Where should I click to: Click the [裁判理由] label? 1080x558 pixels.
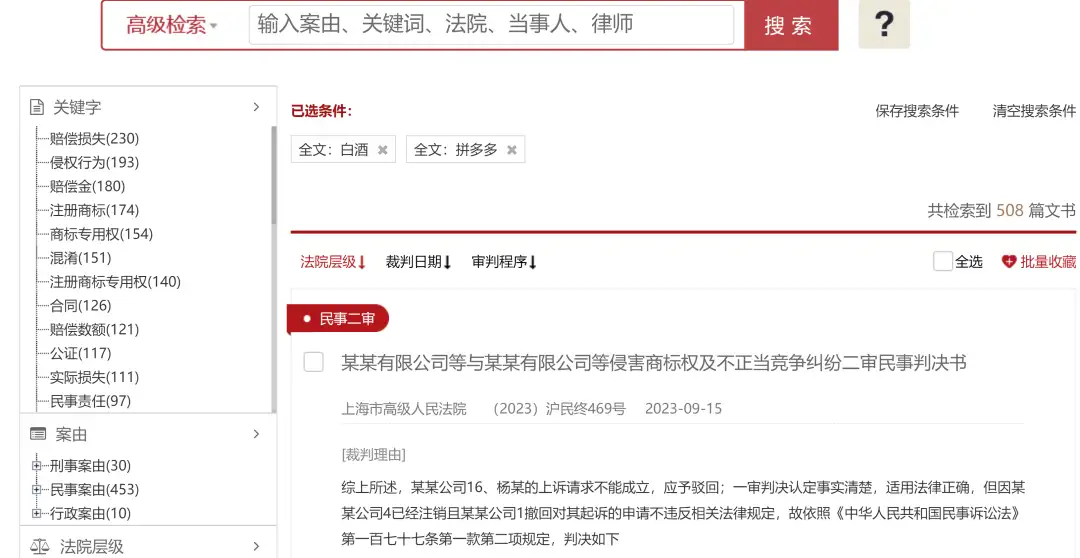click(x=373, y=455)
